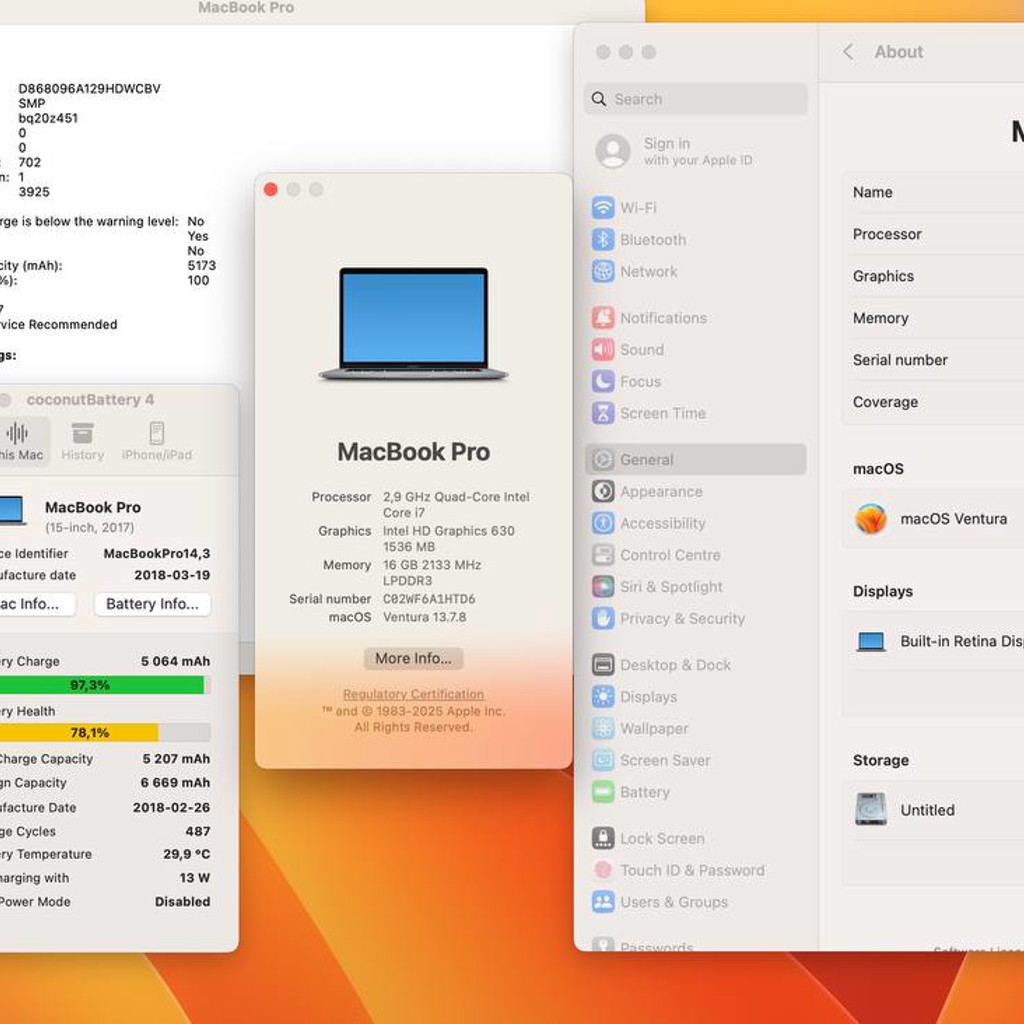Open Notifications bell icon in sidebar
Viewport: 1024px width, 1024px height.
603,318
